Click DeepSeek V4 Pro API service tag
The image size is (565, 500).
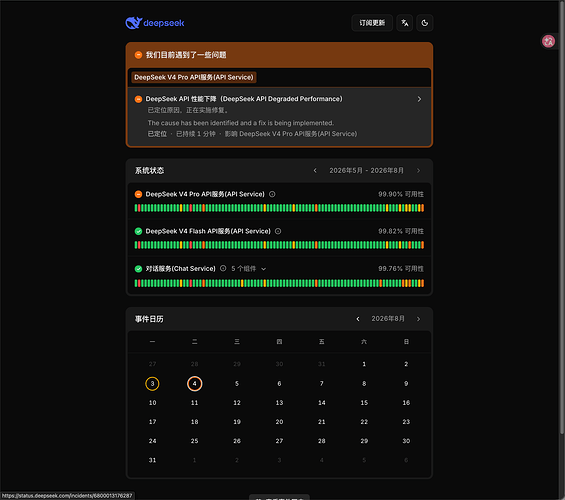point(194,77)
